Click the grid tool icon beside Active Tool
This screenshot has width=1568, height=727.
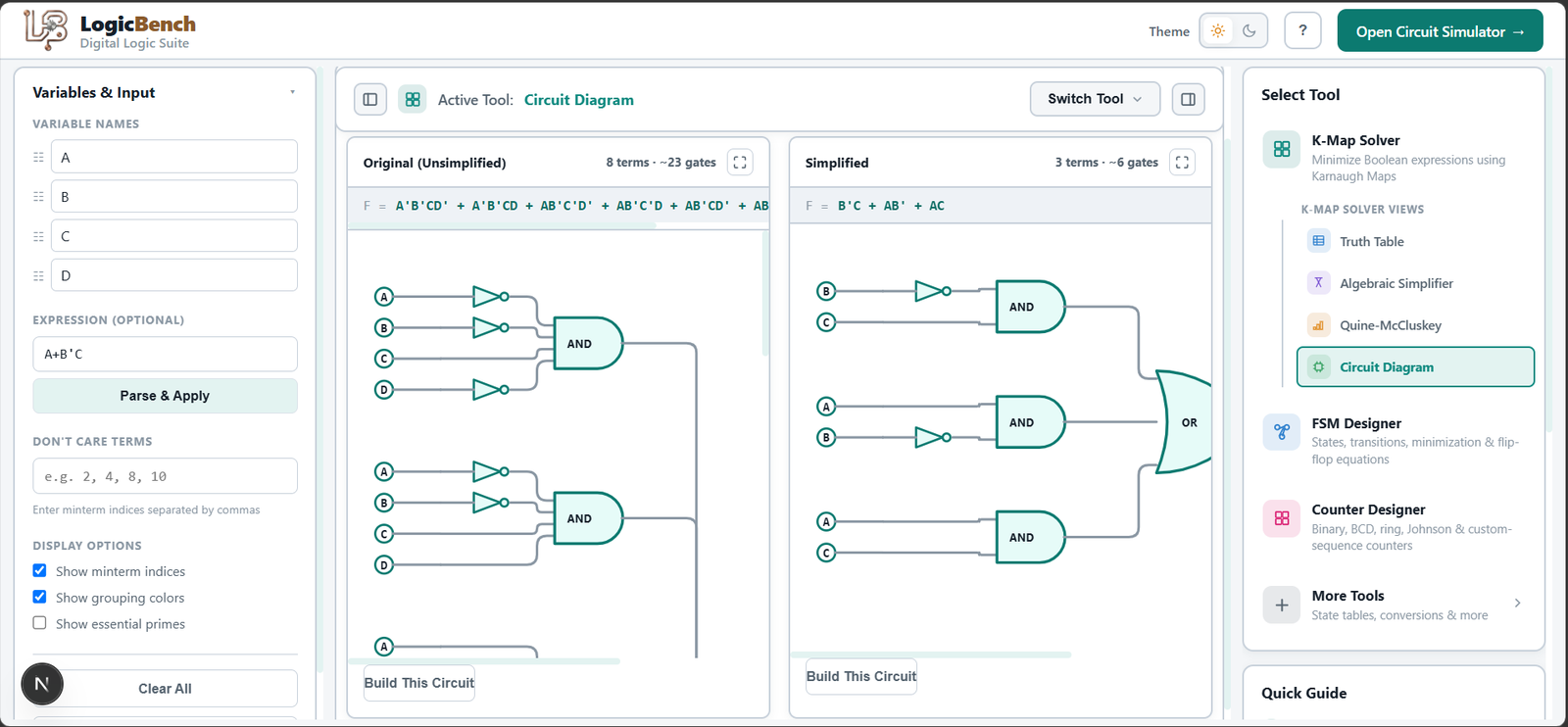[413, 99]
